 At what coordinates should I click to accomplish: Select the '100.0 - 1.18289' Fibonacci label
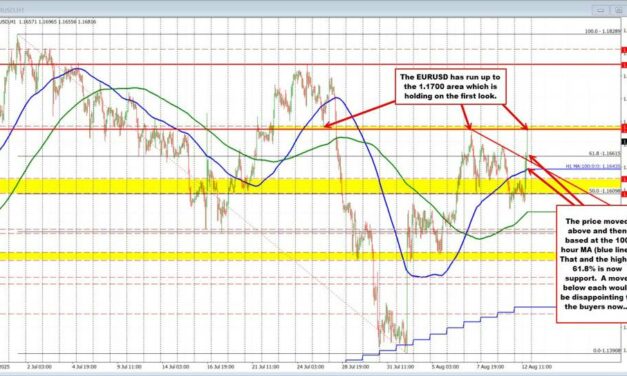[x=603, y=31]
